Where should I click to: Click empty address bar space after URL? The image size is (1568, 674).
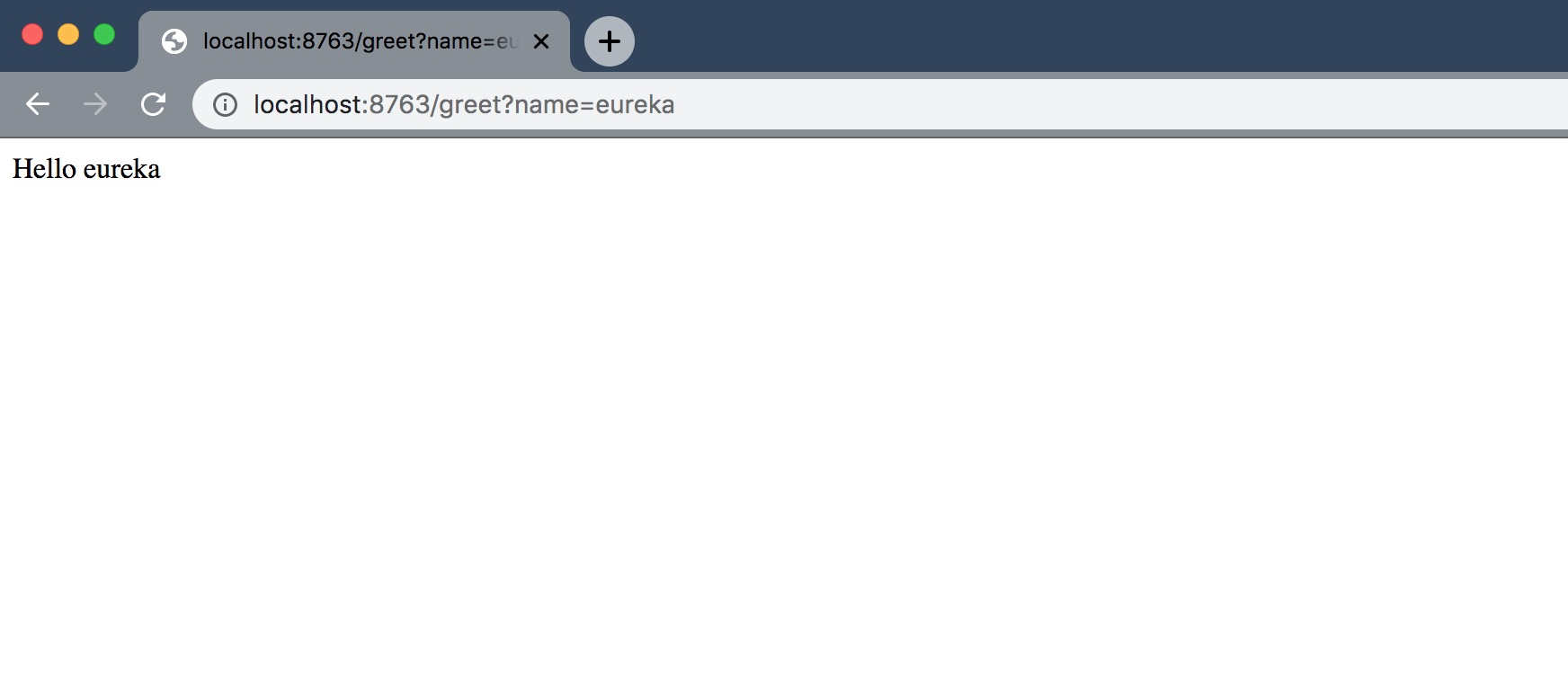[1115, 105]
